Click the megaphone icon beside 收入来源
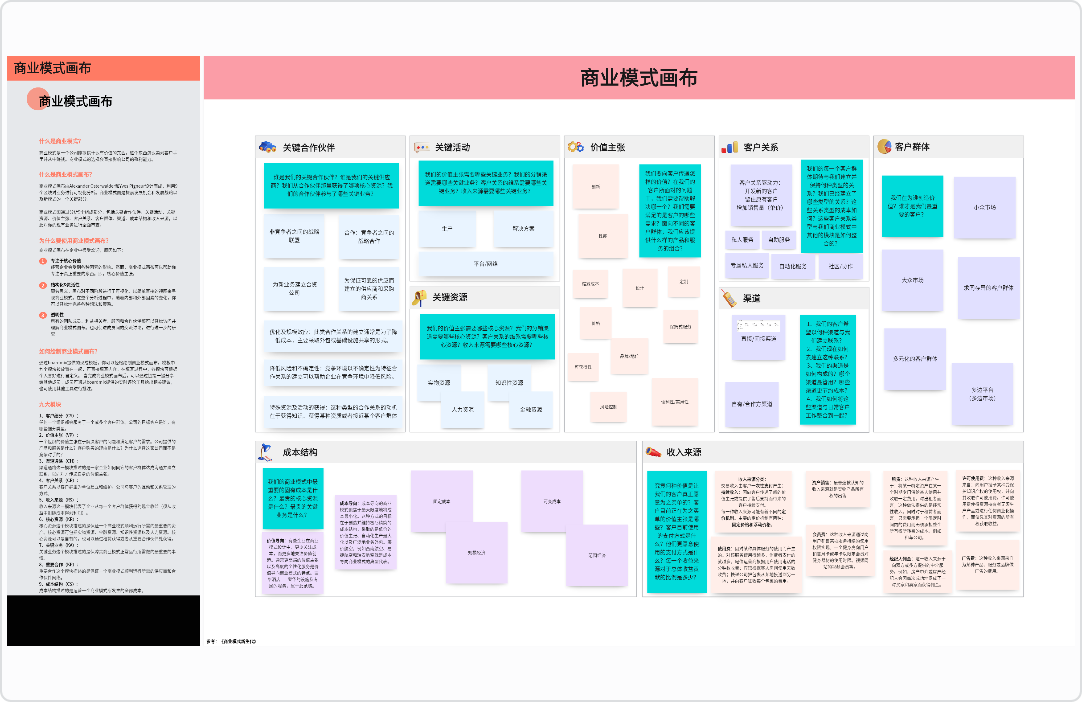This screenshot has width=1082, height=702. (x=653, y=452)
